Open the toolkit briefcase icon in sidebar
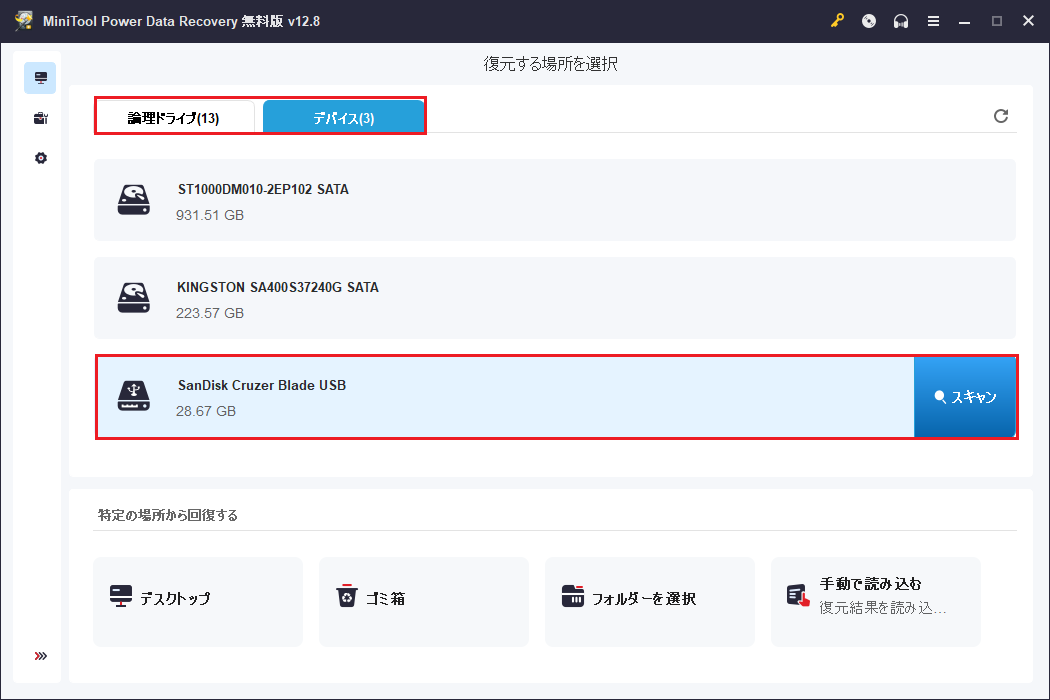This screenshot has height=700, width=1050. (x=39, y=117)
